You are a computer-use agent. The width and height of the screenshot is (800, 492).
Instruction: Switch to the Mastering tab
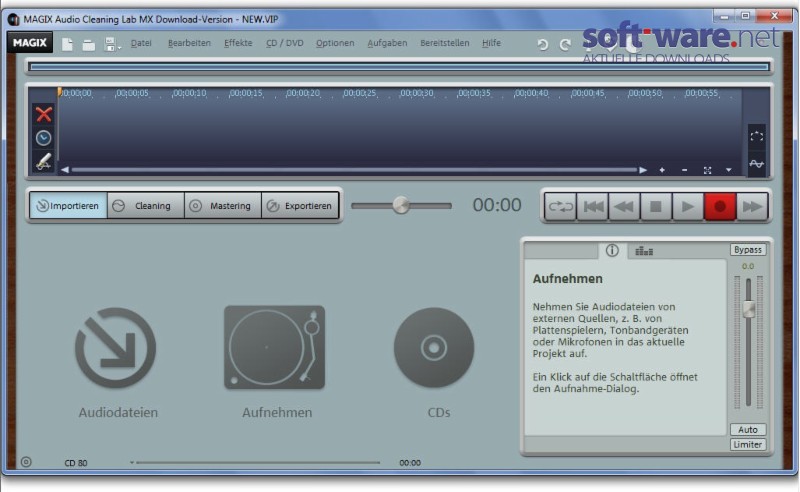coord(223,206)
